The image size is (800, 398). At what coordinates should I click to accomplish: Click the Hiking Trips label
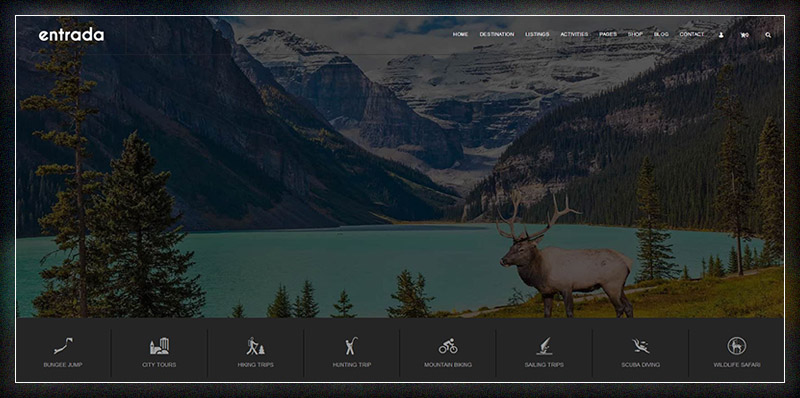256,365
